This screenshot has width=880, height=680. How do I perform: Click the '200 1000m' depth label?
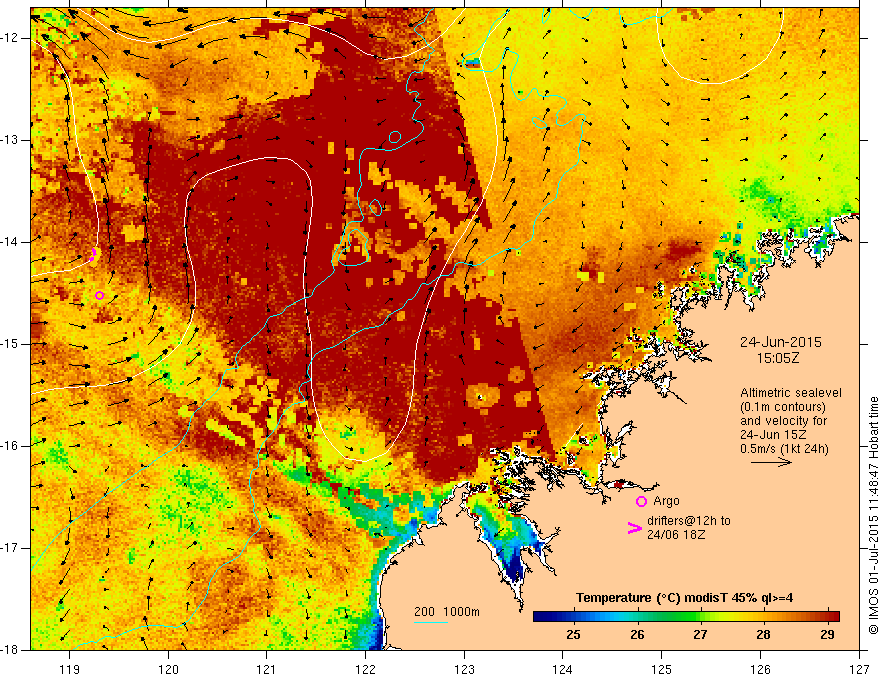coord(447,612)
